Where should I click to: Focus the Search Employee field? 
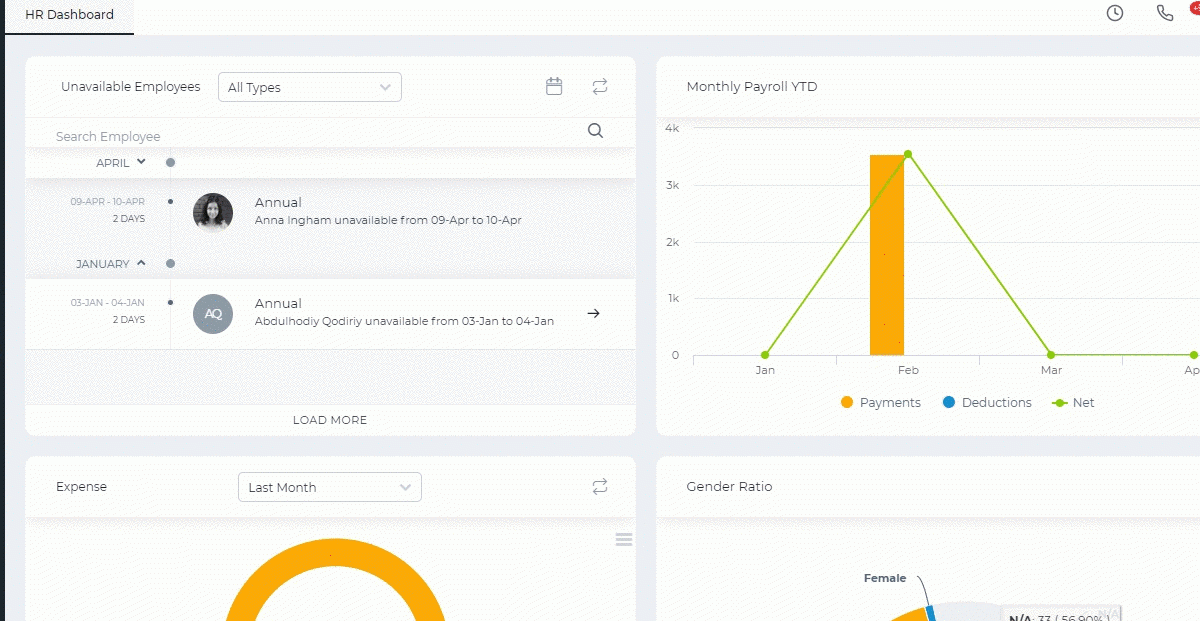(315, 136)
